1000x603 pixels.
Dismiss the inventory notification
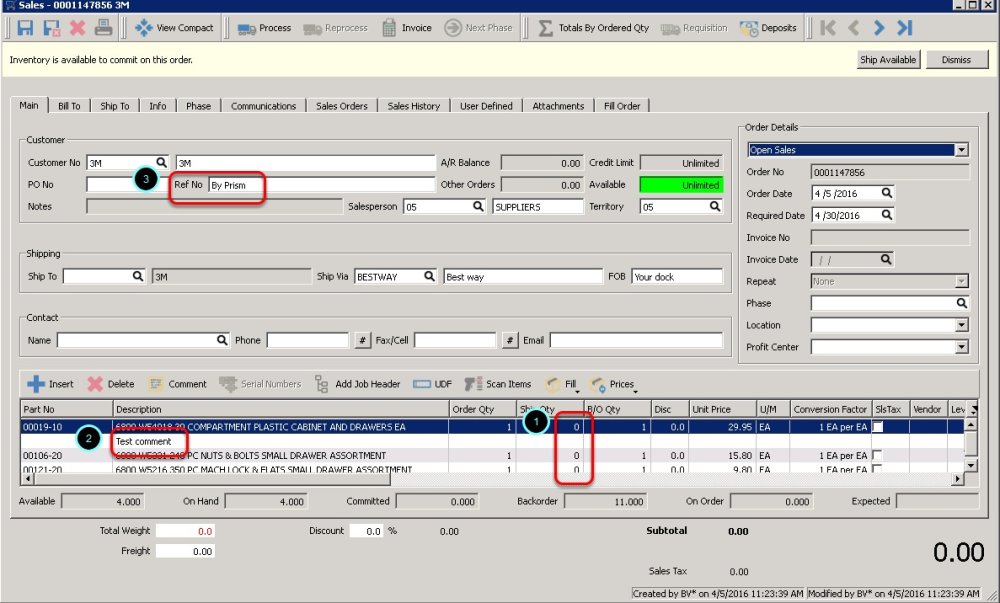pos(956,60)
